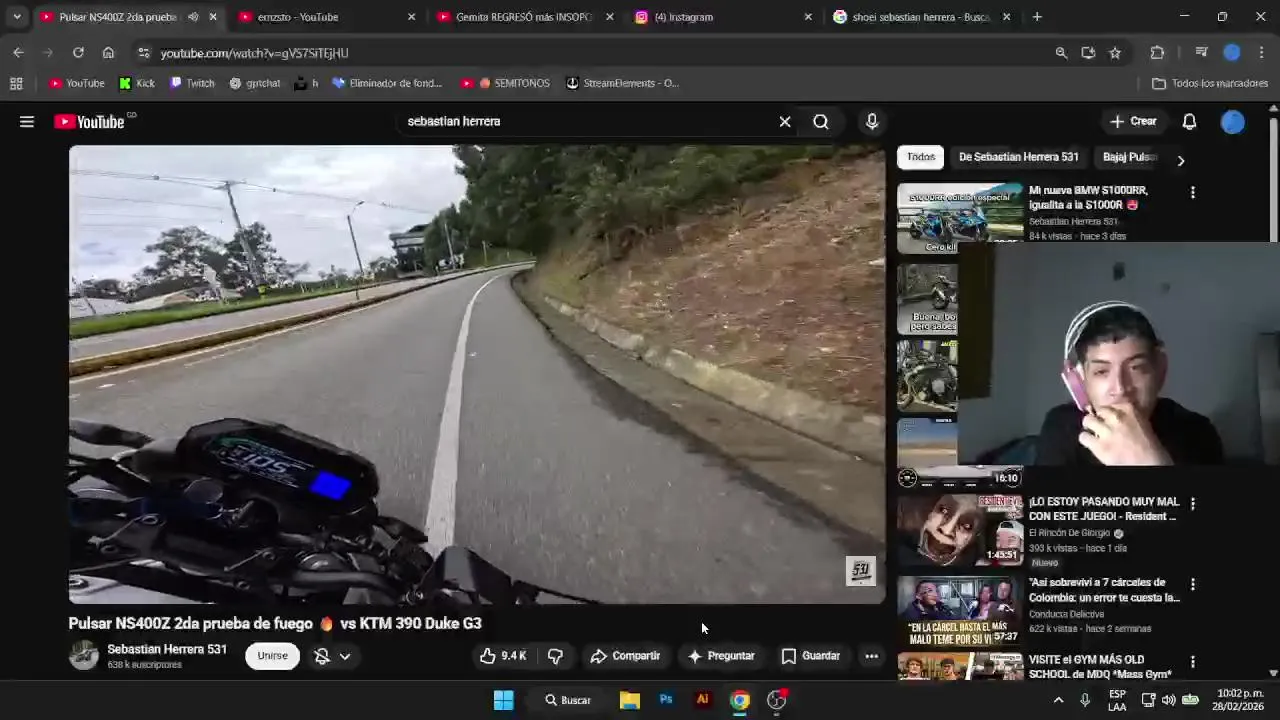
Task: Click the Crear create button
Action: point(1133,122)
